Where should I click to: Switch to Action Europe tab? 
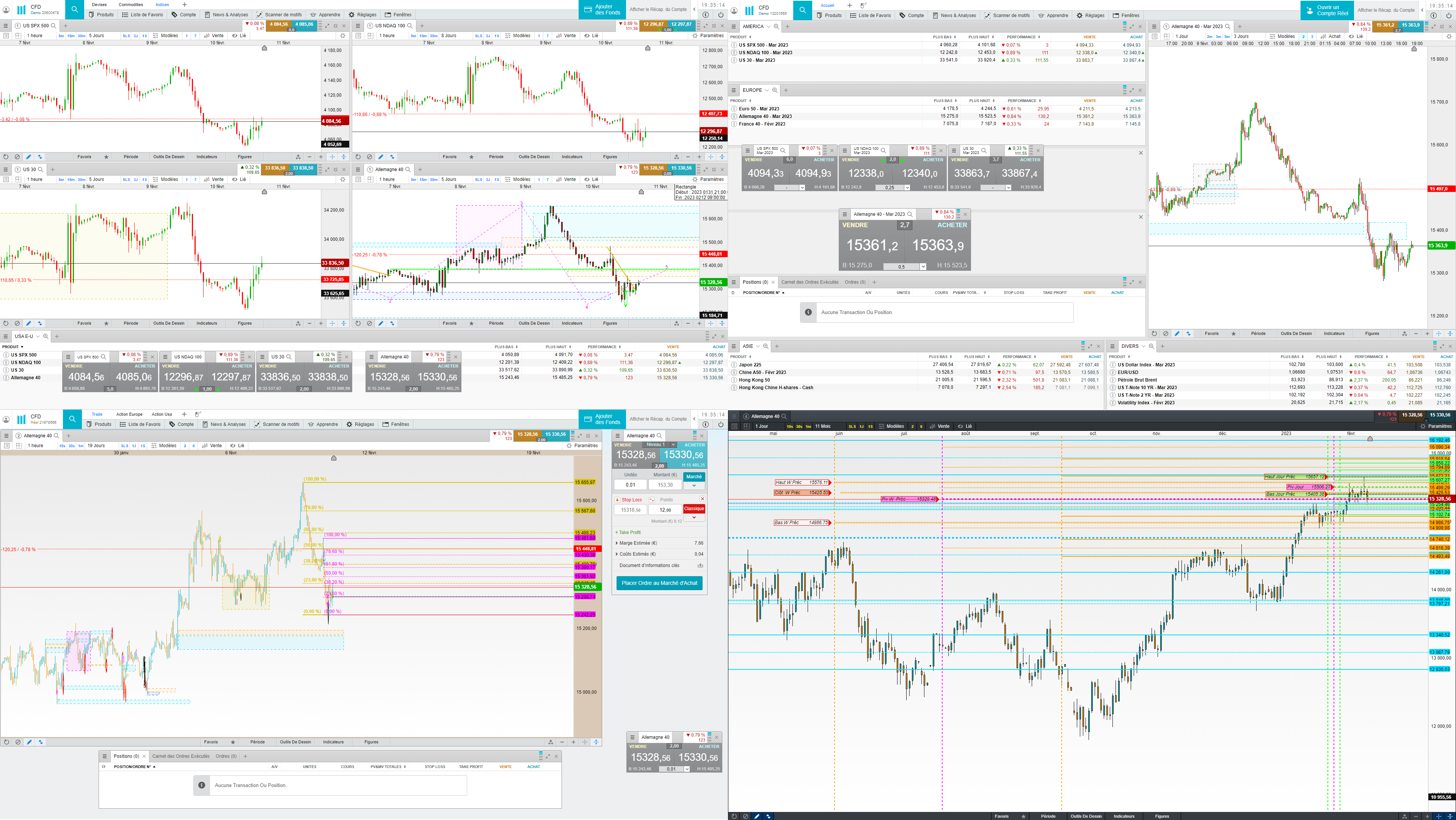[x=129, y=415]
